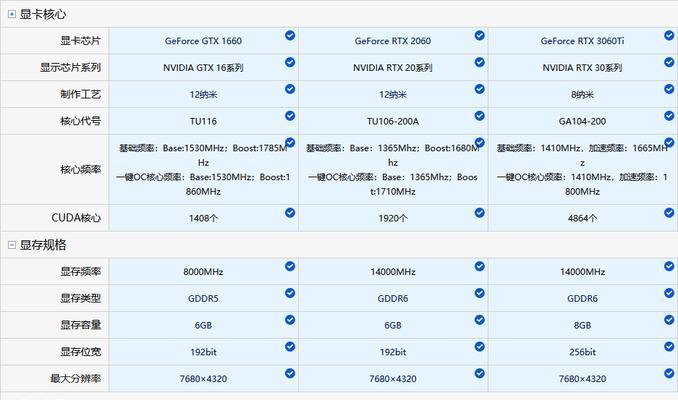
Task: Click check mark in GTX 1660 核心频率 cell
Action: [290, 143]
